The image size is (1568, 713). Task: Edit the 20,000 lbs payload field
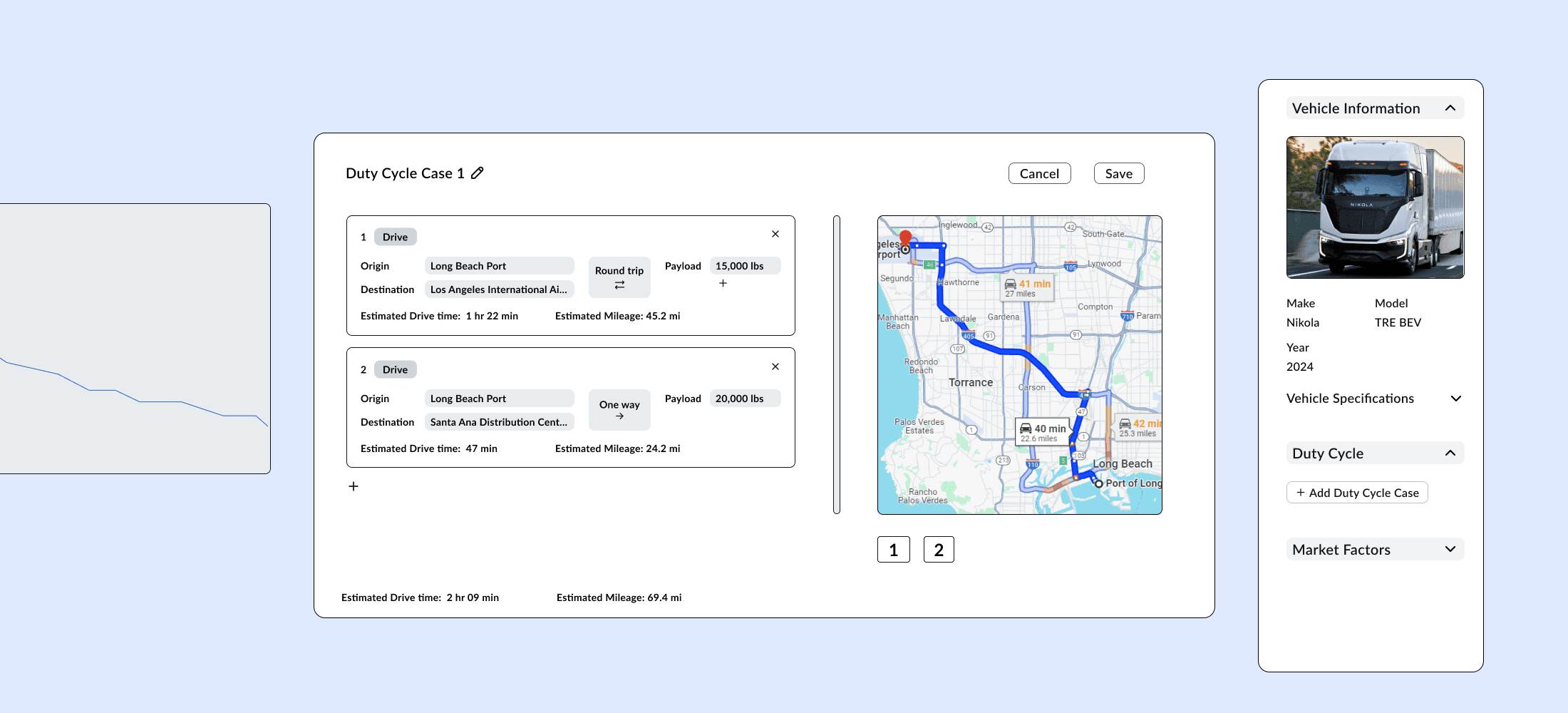tap(746, 399)
